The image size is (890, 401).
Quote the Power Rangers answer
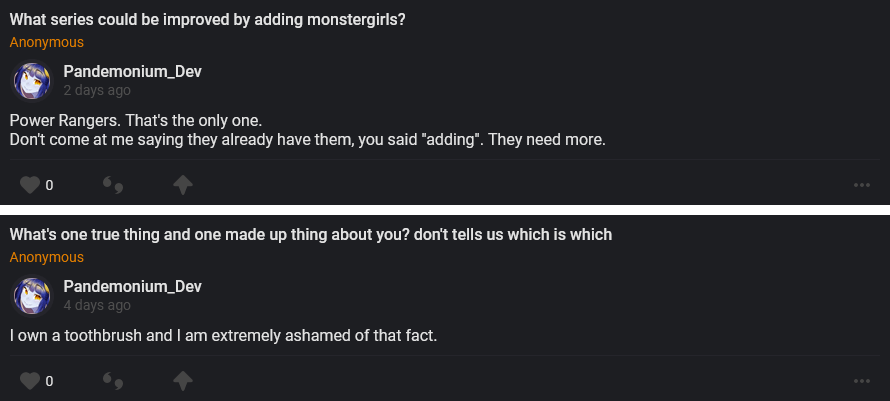pyautogui.click(x=113, y=185)
